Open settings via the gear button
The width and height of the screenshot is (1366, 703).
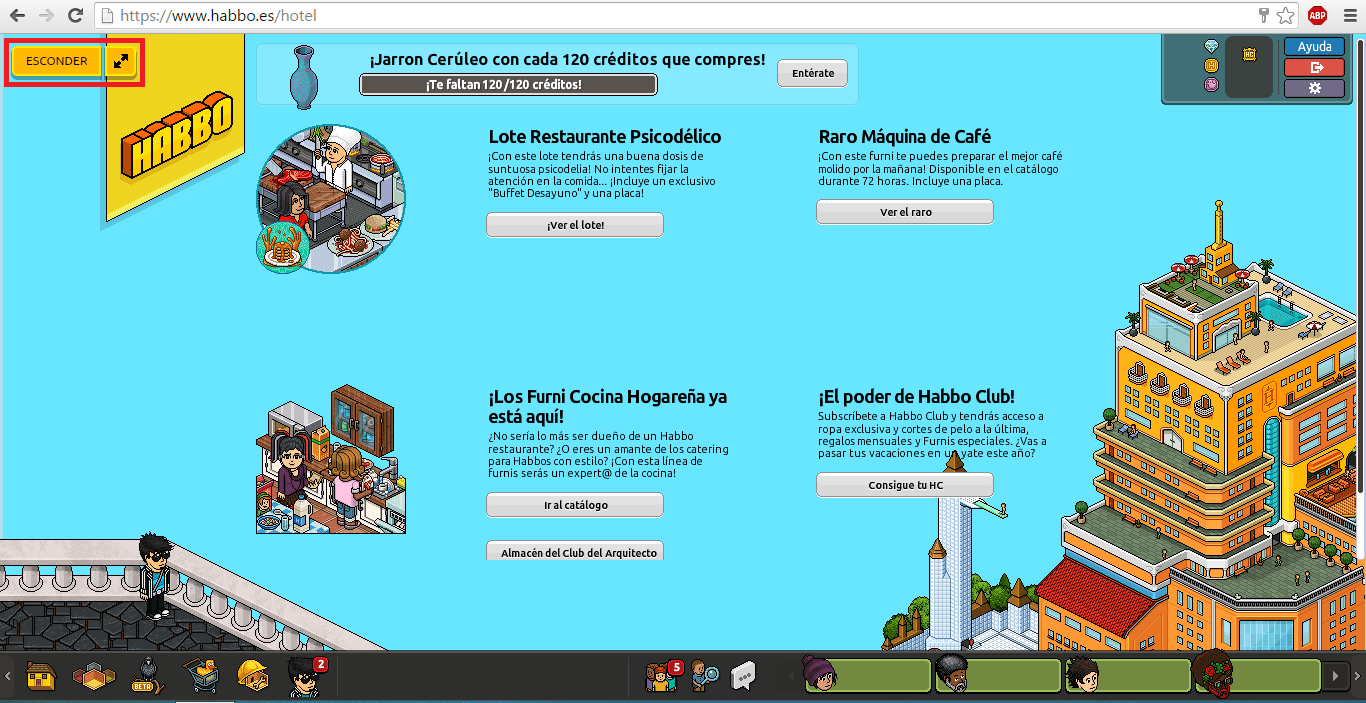[x=1314, y=88]
